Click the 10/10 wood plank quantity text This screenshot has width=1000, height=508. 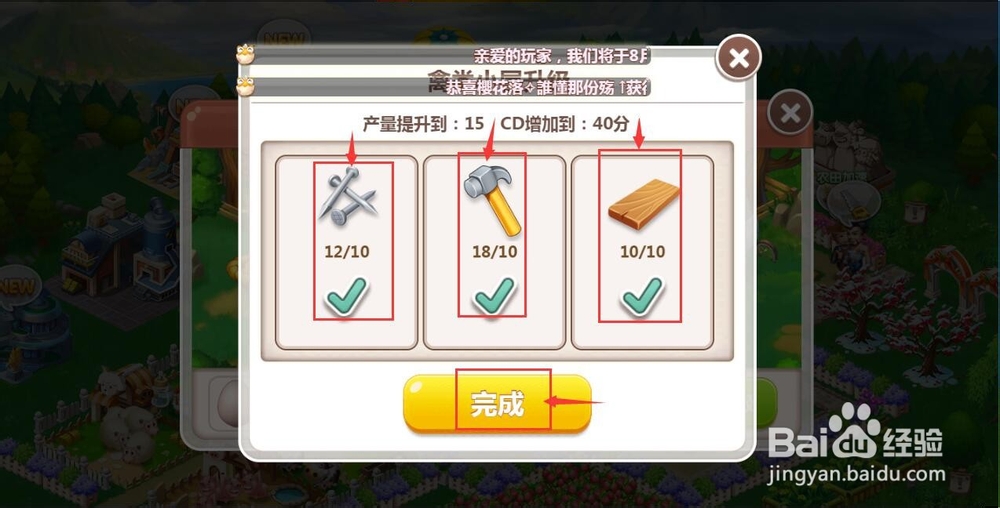642,251
